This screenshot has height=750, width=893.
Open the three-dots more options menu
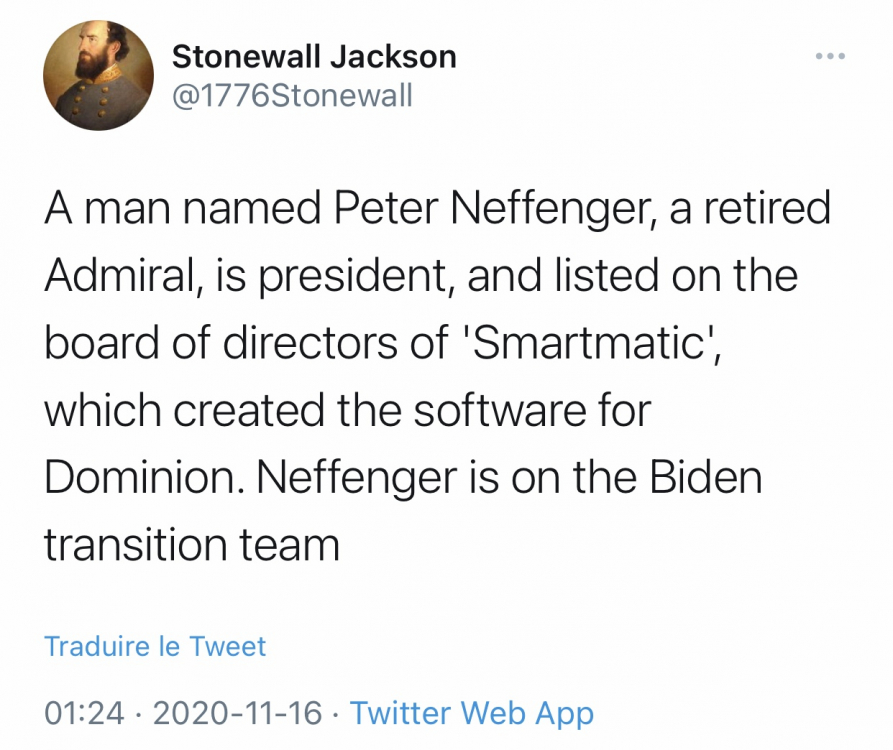click(829, 56)
